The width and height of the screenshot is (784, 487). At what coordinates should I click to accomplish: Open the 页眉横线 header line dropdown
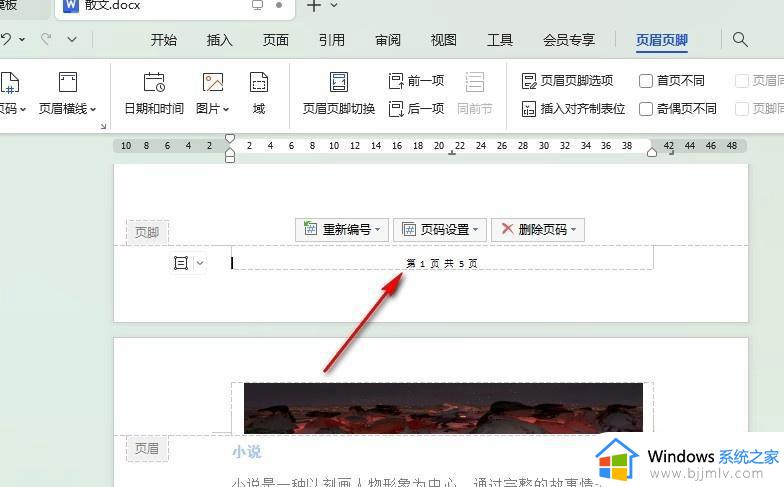click(x=68, y=94)
